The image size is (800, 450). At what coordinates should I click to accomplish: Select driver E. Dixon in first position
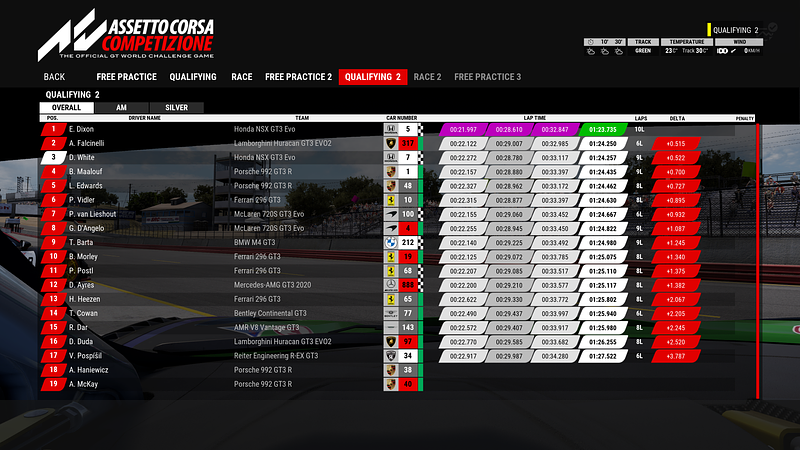pyautogui.click(x=82, y=129)
